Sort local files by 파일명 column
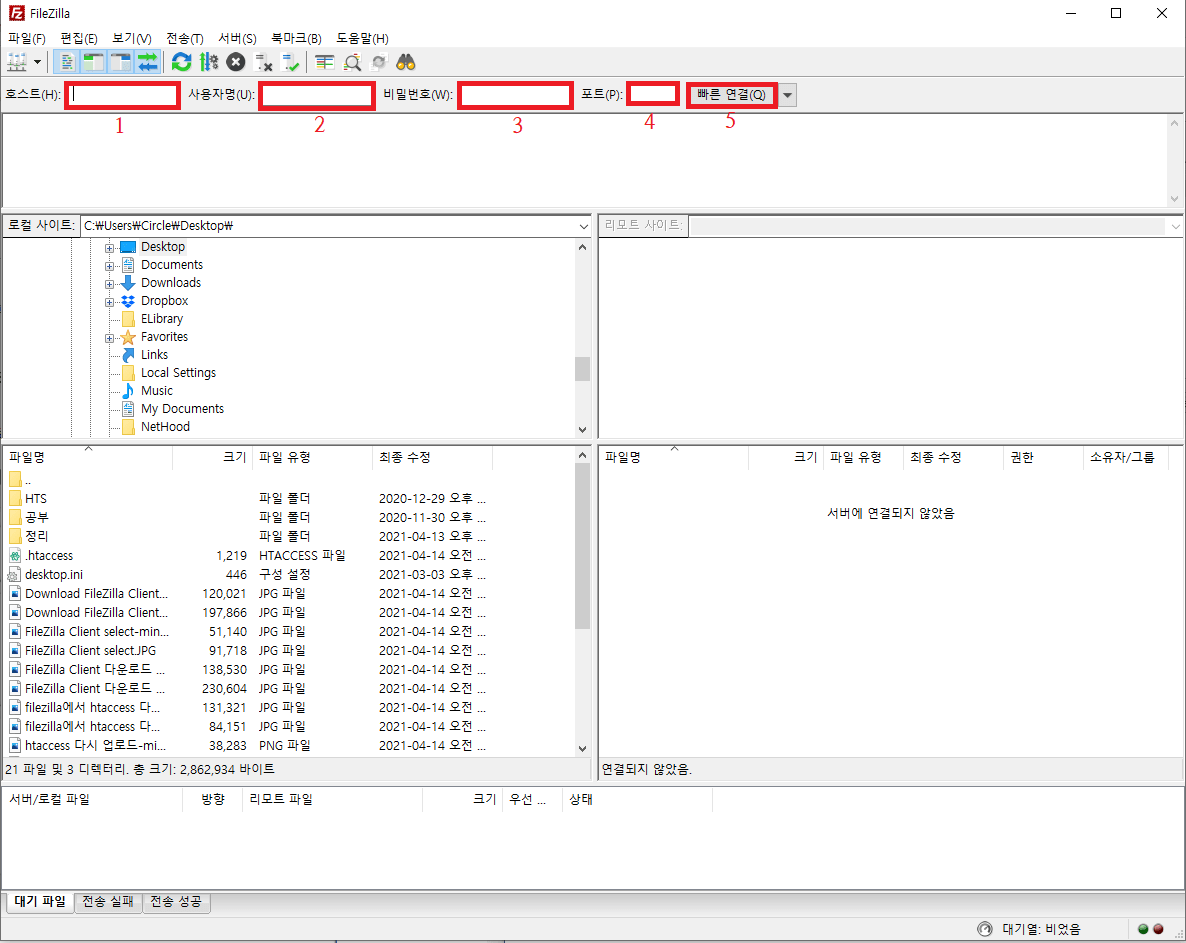Viewport: 1186px width, 943px height. (x=88, y=458)
